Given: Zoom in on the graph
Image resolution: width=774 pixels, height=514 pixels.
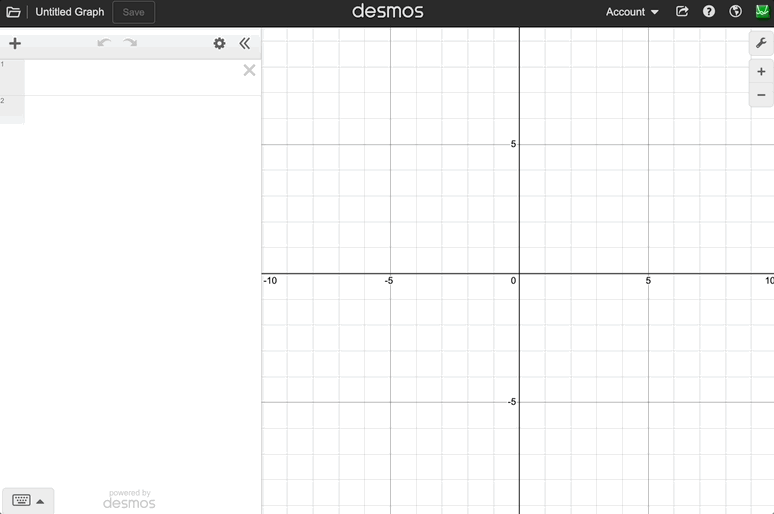Looking at the screenshot, I should 761,72.
